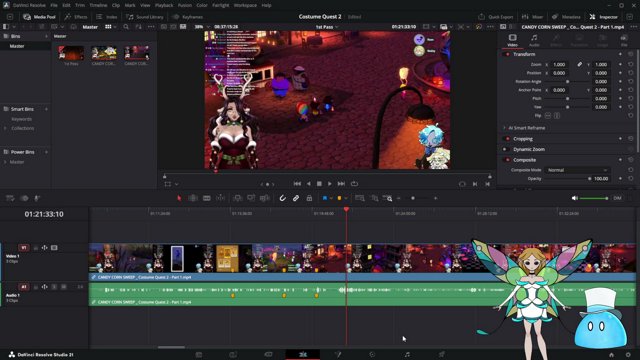Toggle the zoom link chain icon
The image size is (640, 360).
(x=579, y=64)
